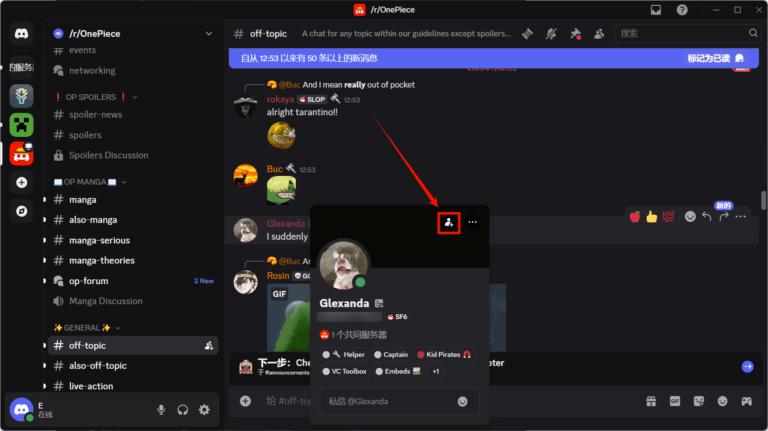Click Glexanda profile avatar
Image resolution: width=768 pixels, height=431 pixels.
click(x=344, y=265)
